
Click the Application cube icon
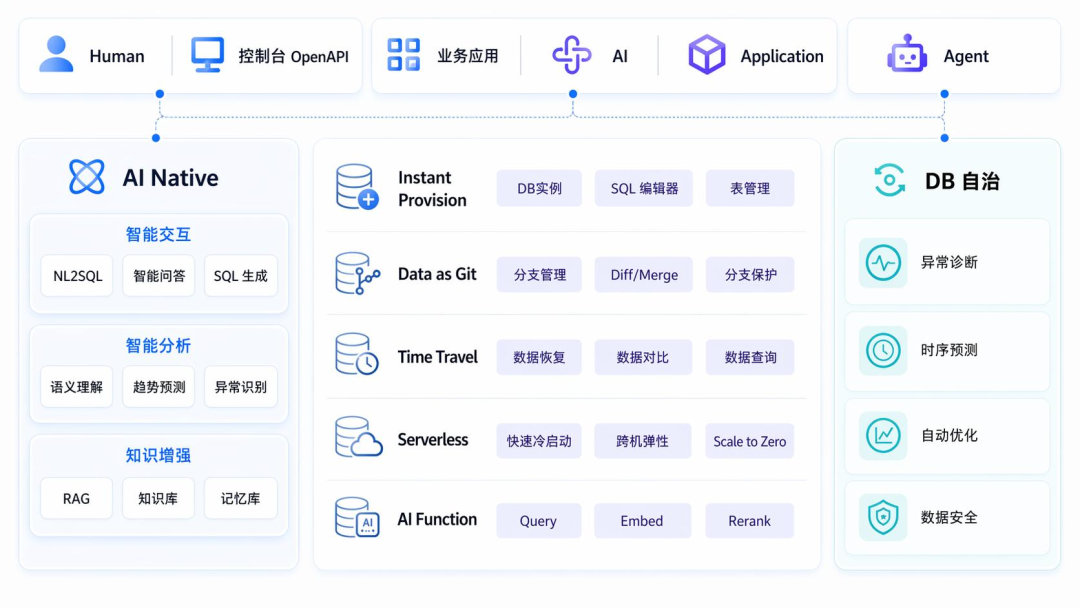pyautogui.click(x=707, y=54)
